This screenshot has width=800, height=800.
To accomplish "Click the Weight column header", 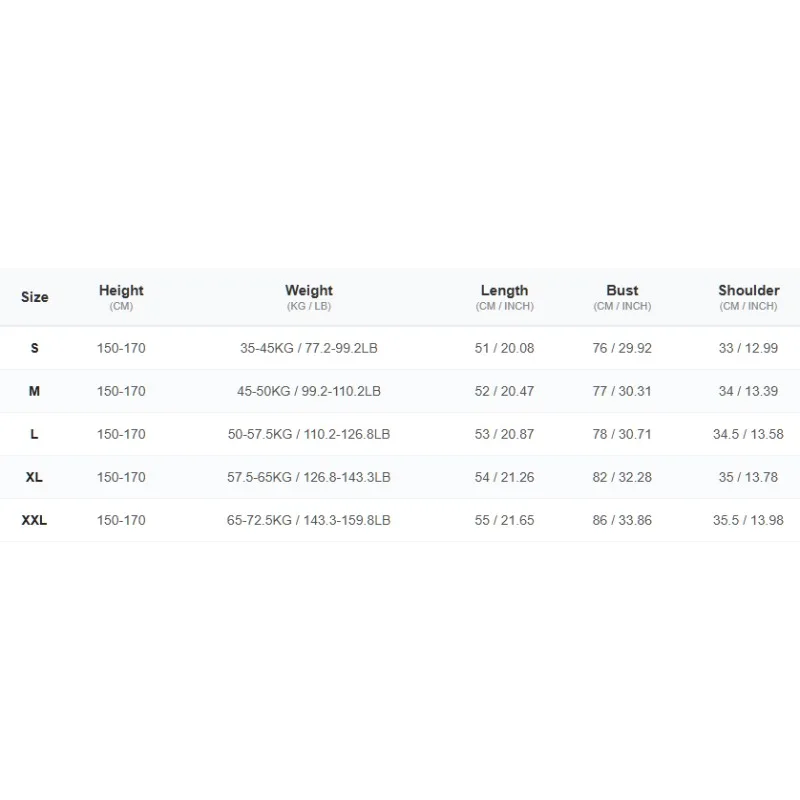I will tap(309, 297).
